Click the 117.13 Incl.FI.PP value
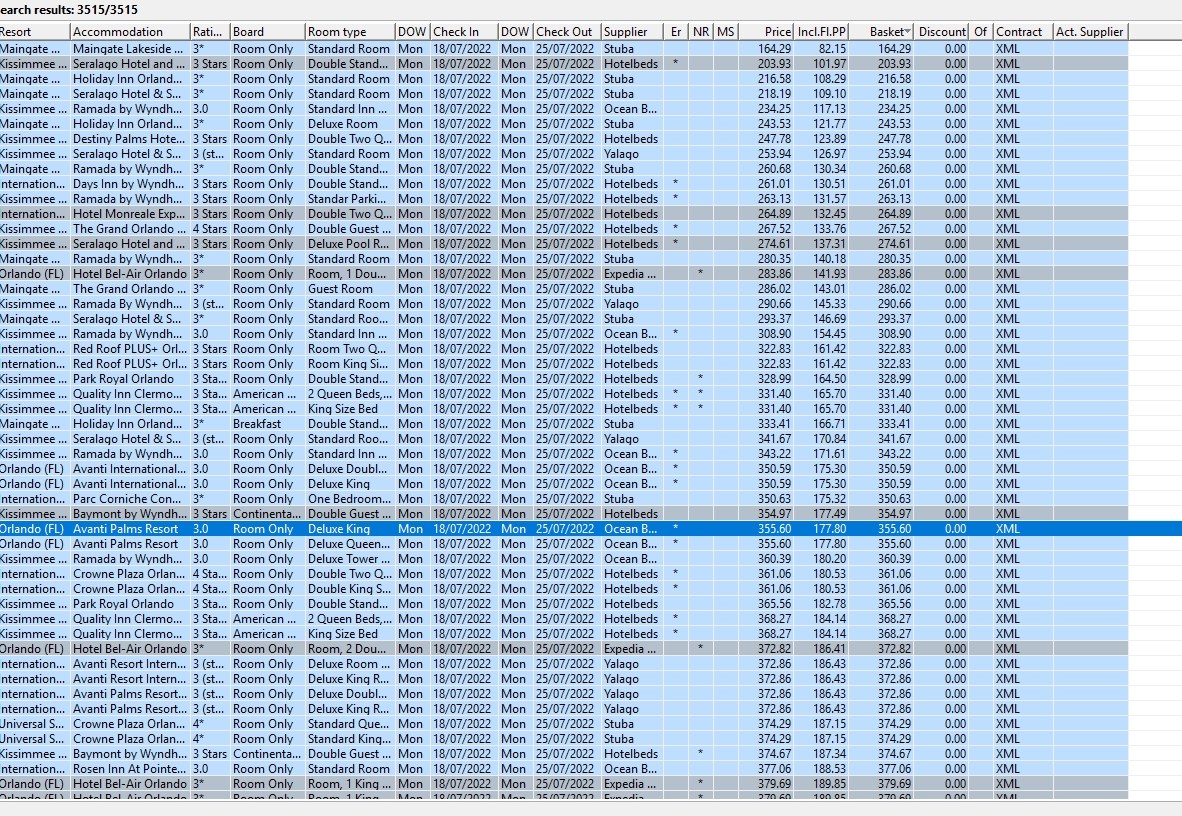The width and height of the screenshot is (1182, 816). (829, 109)
